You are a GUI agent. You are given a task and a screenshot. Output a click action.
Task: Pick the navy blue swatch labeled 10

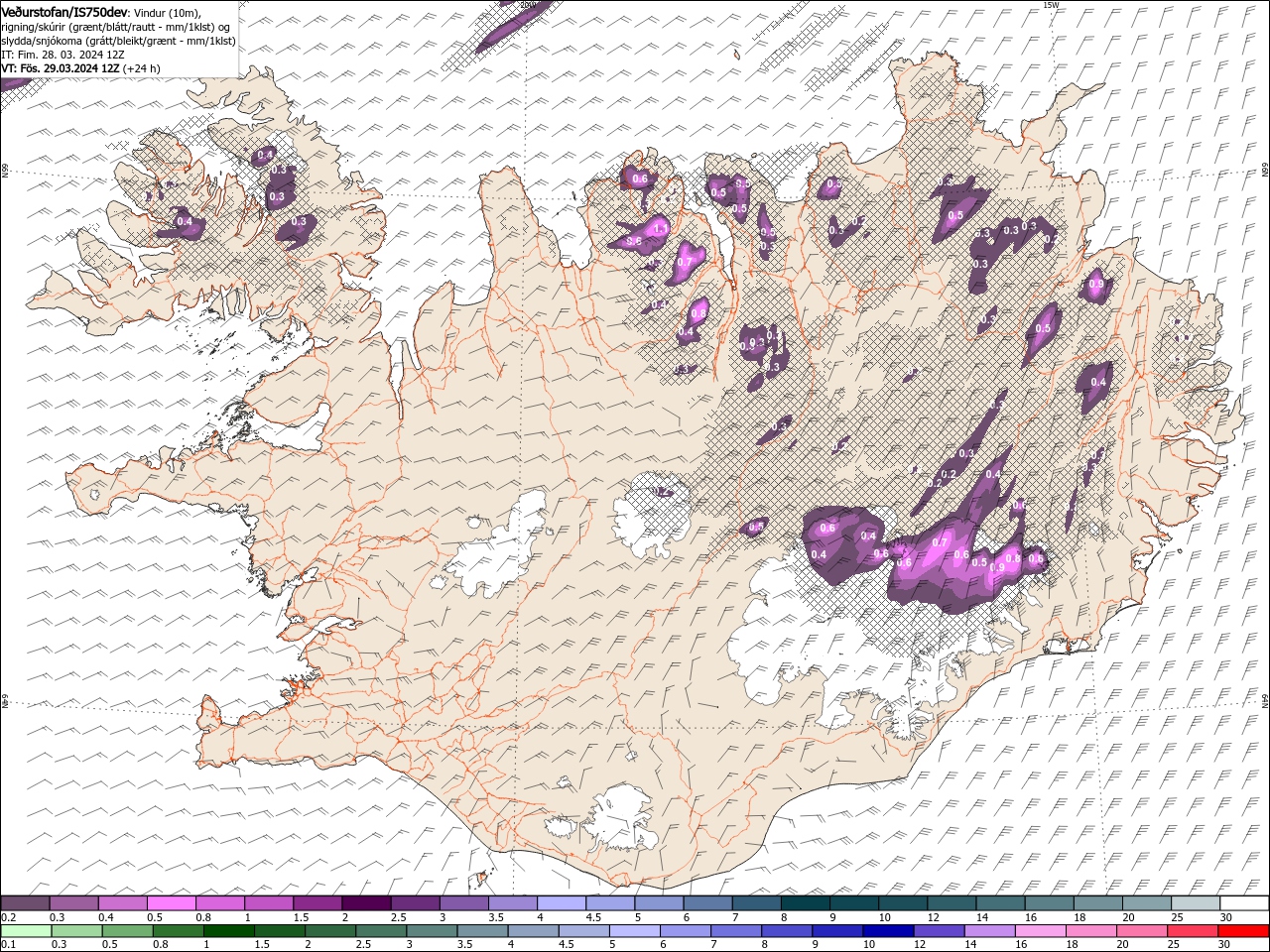887,931
